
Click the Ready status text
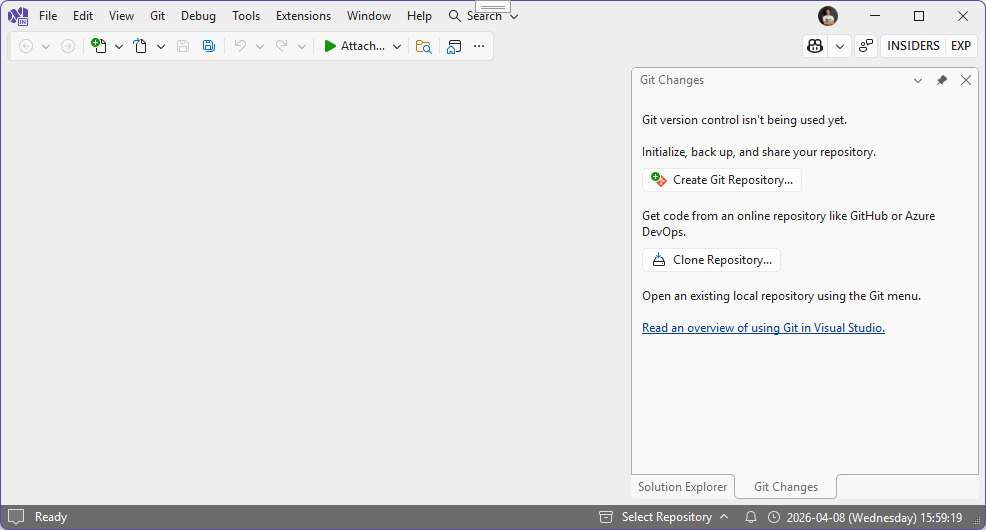[x=51, y=517]
